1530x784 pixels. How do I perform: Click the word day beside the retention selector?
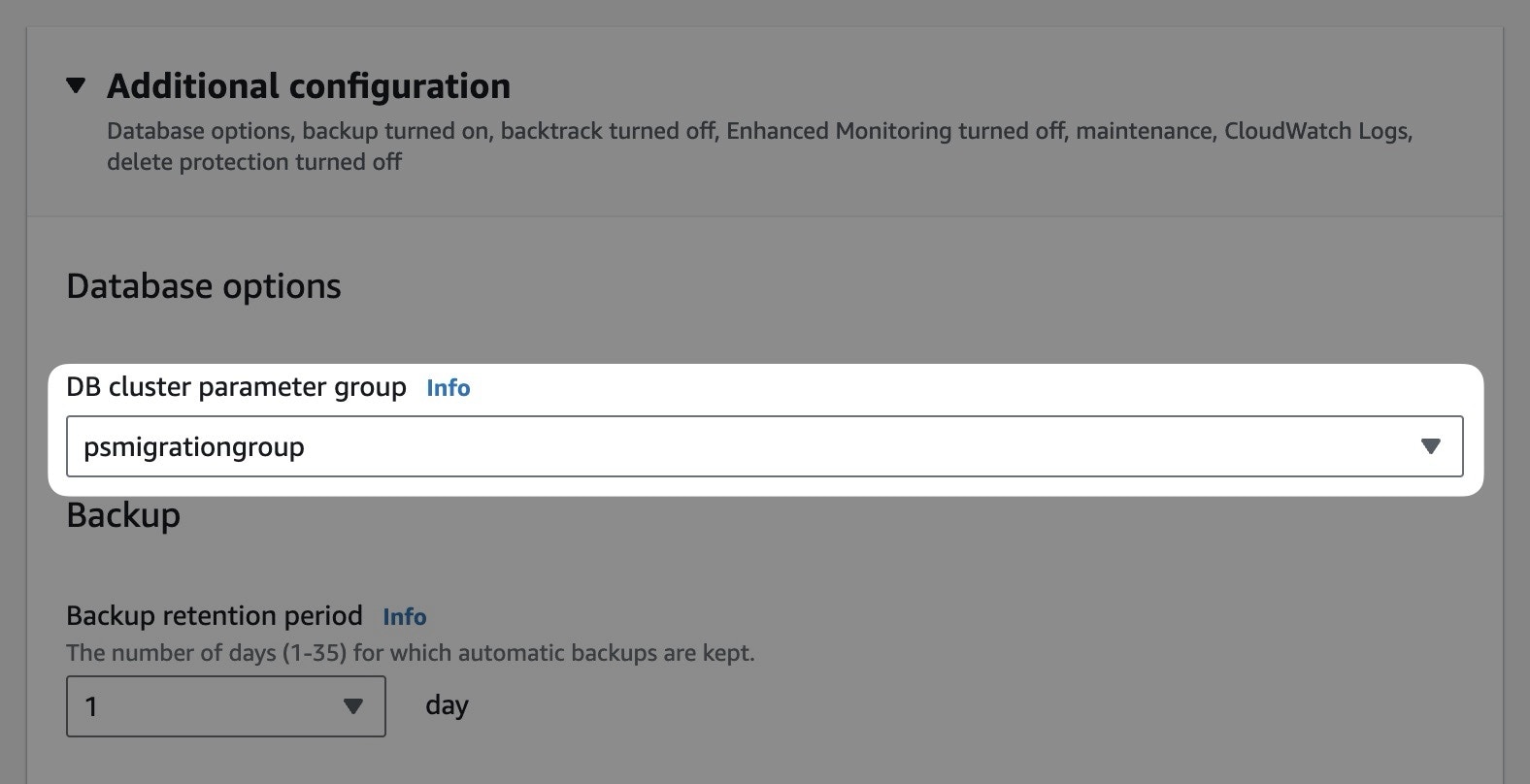pyautogui.click(x=446, y=705)
